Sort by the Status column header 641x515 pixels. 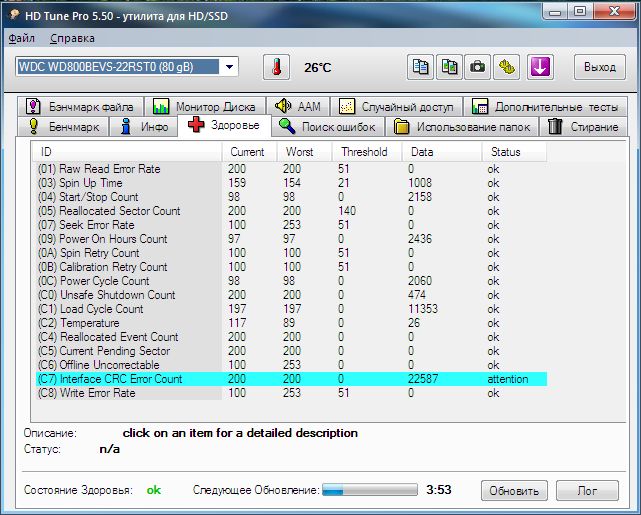coord(514,152)
